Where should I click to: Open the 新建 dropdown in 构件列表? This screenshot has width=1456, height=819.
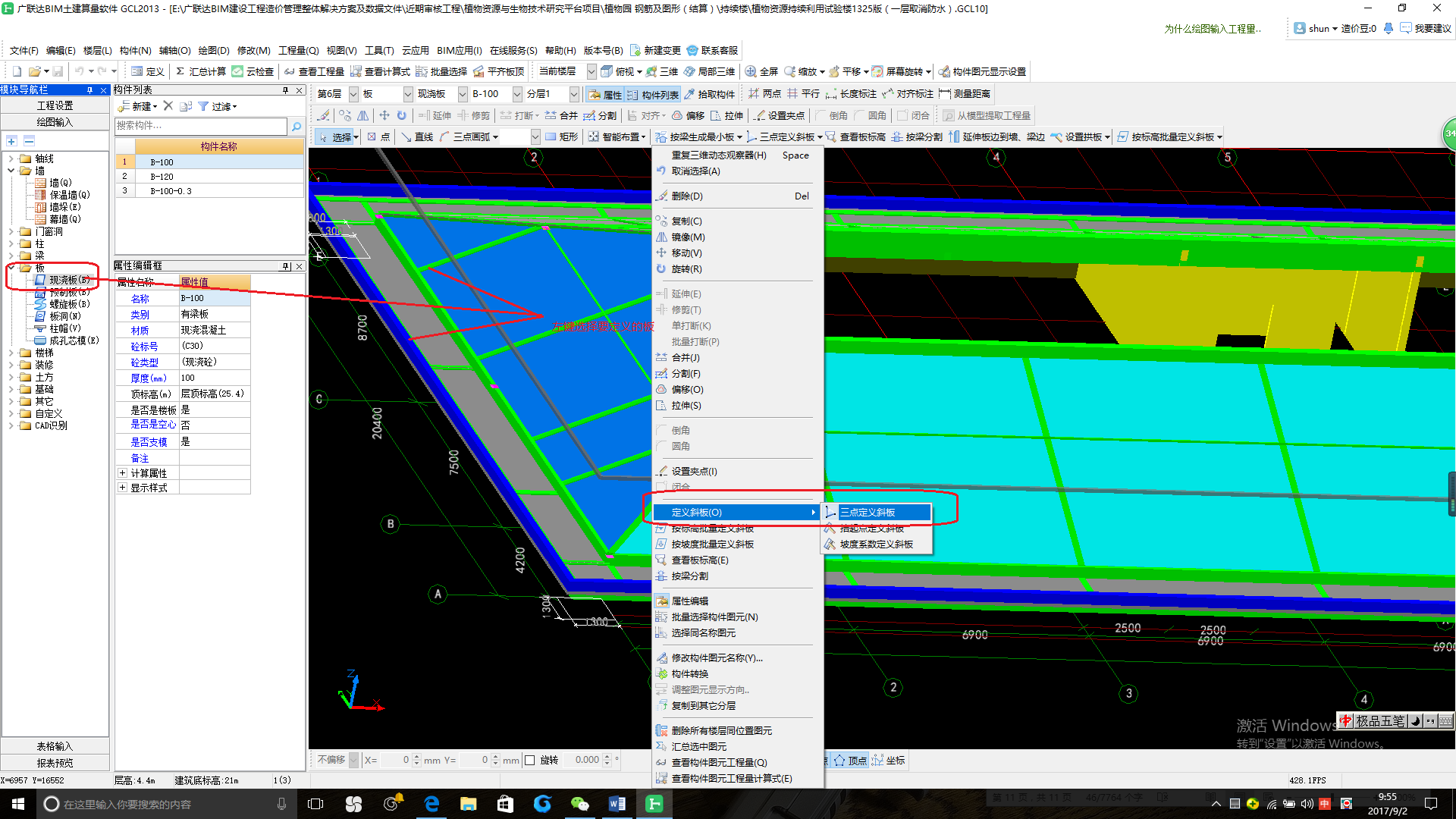(x=138, y=106)
